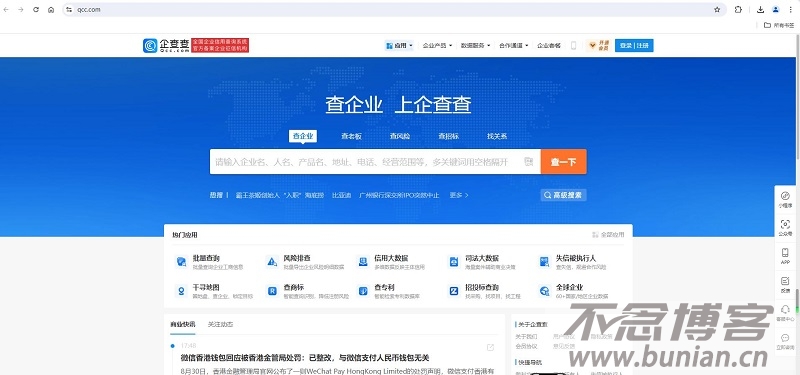Bookmark this page with the star icon
Viewport: 800px width, 375px height.
click(717, 10)
